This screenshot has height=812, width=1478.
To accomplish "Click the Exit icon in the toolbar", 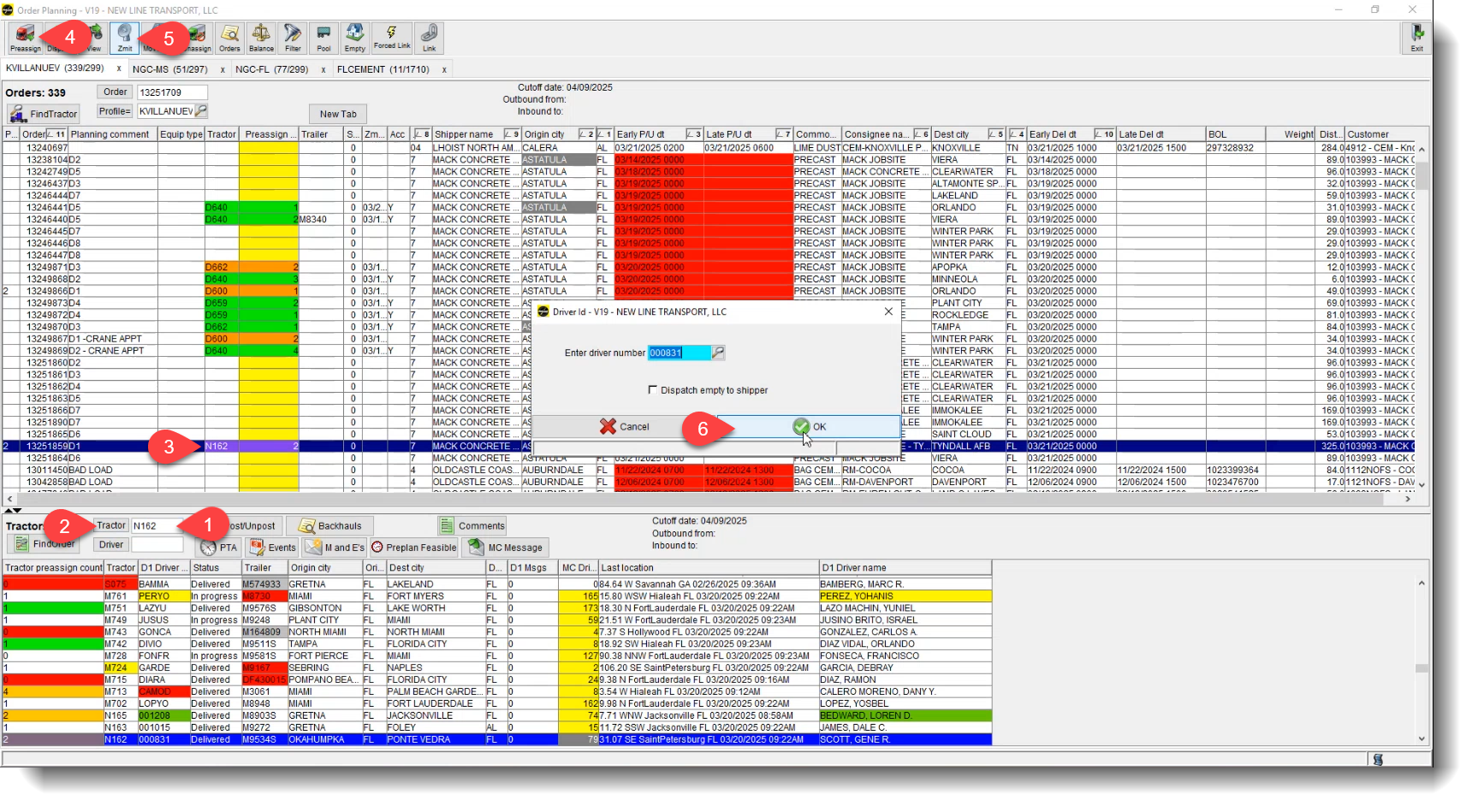I will click(x=1416, y=38).
